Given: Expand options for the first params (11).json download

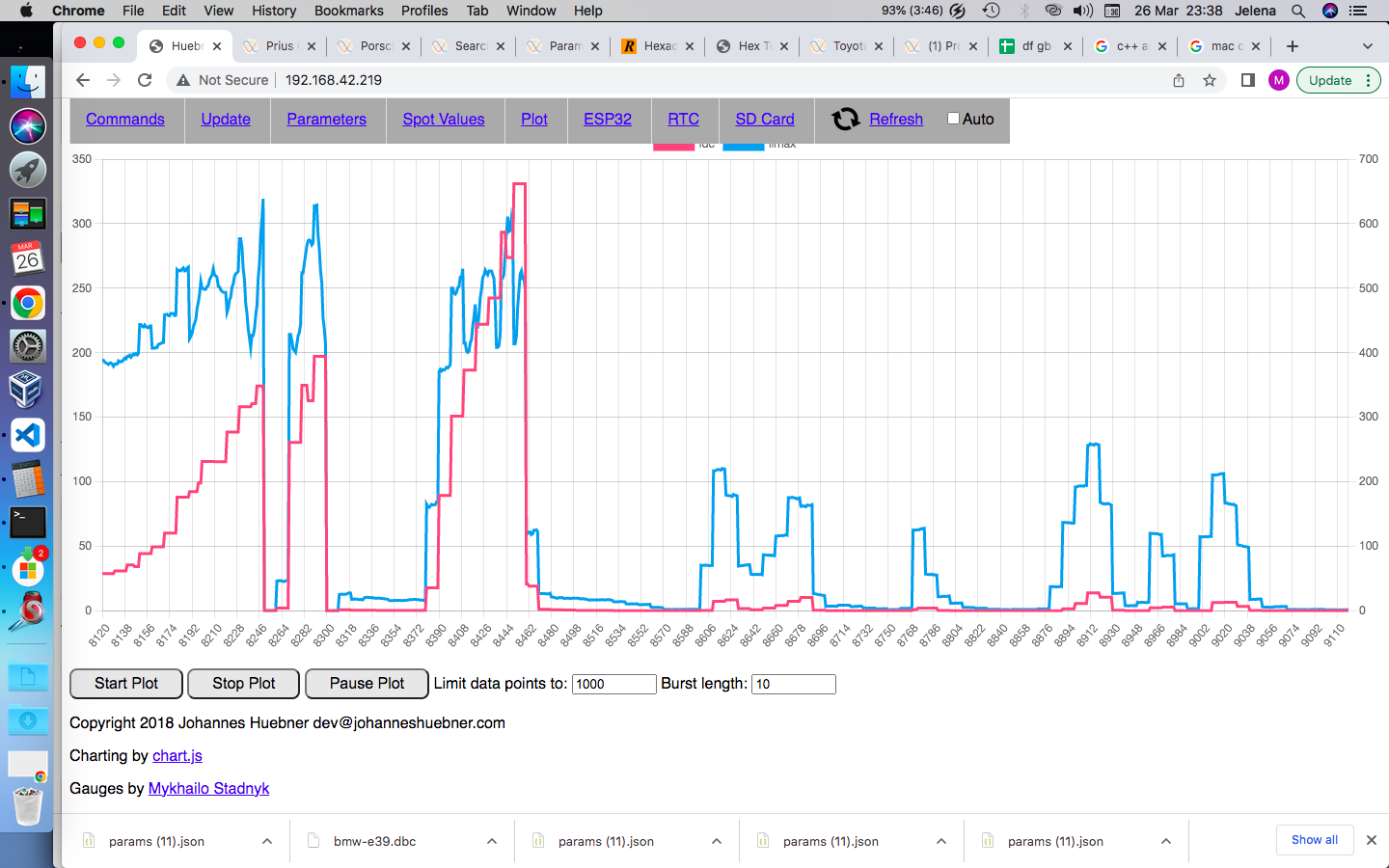Looking at the screenshot, I should pos(267,841).
